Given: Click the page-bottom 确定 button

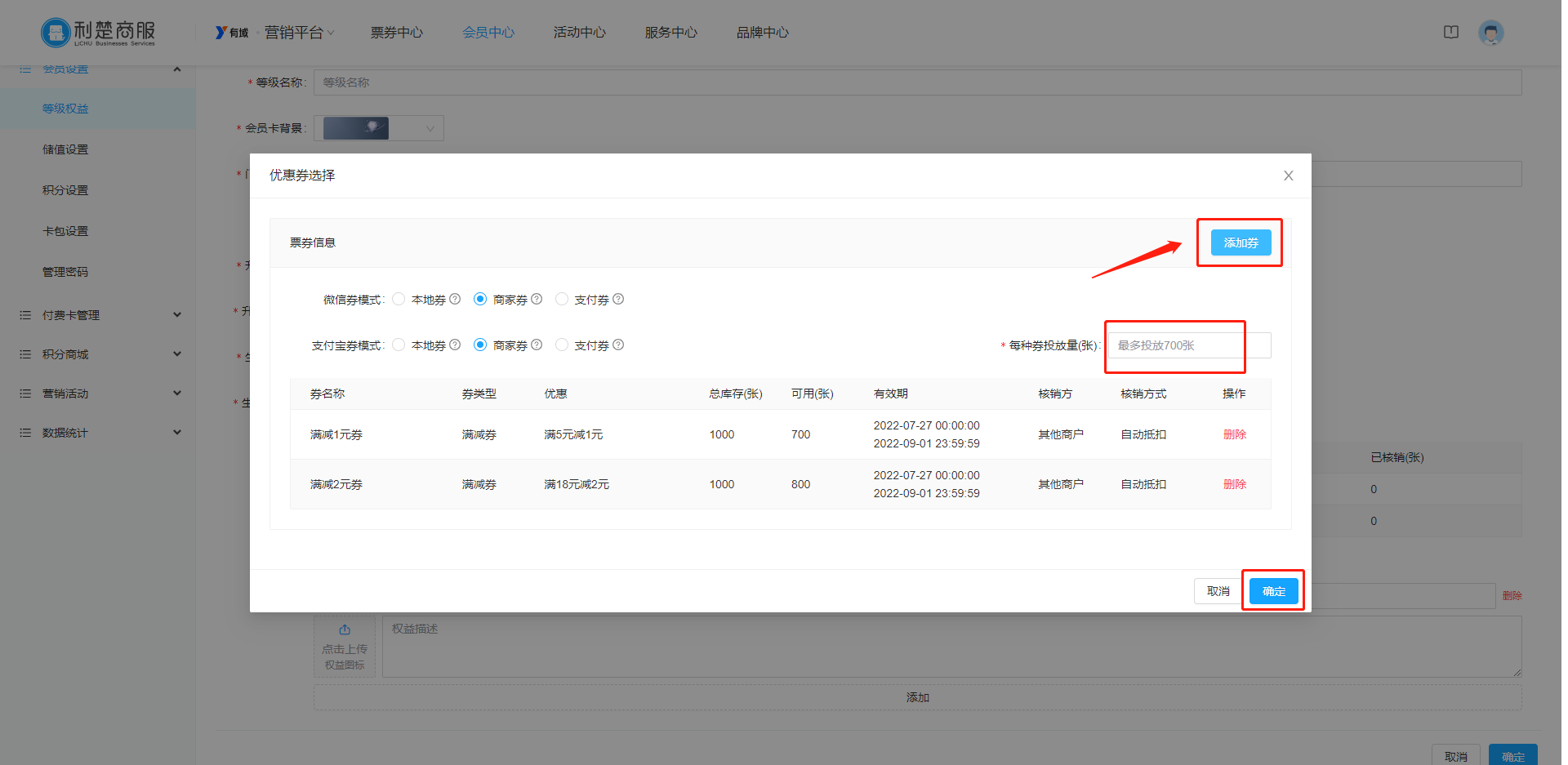Looking at the screenshot, I should tap(1513, 755).
